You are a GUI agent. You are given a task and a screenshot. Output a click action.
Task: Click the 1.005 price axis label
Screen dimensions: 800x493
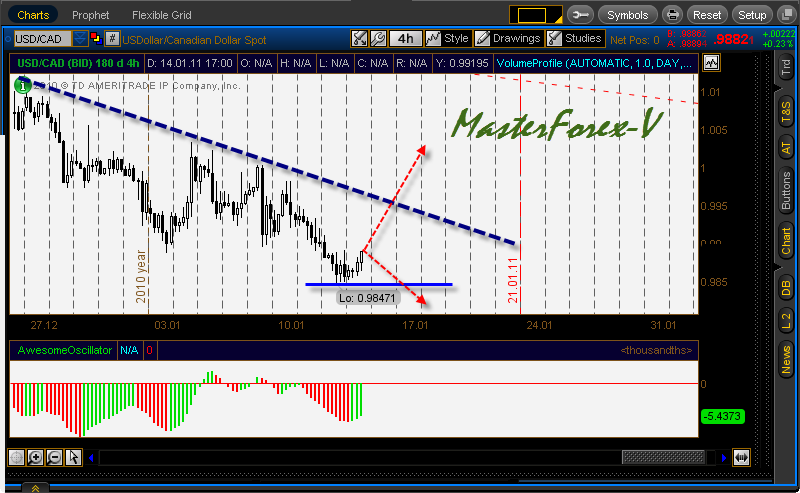click(714, 130)
